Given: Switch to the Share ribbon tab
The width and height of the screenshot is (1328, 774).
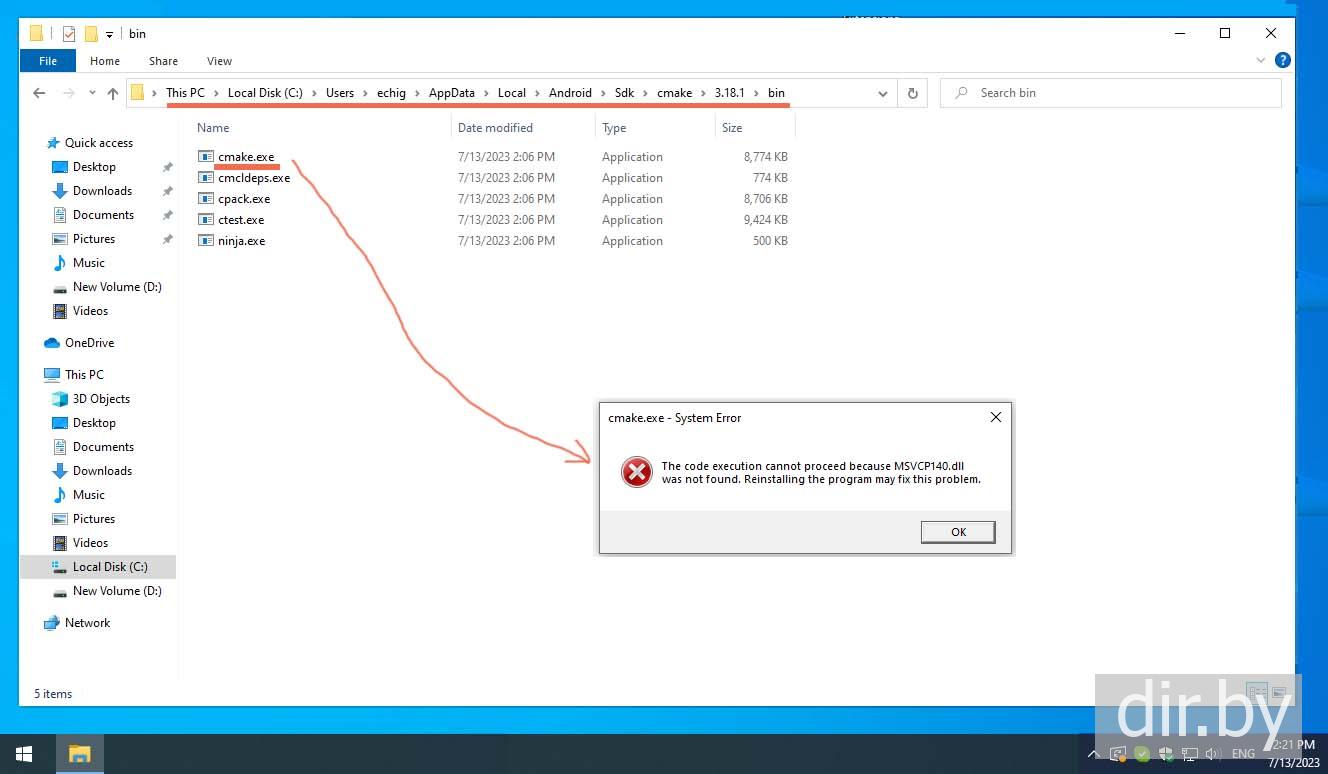Looking at the screenshot, I should (x=163, y=61).
